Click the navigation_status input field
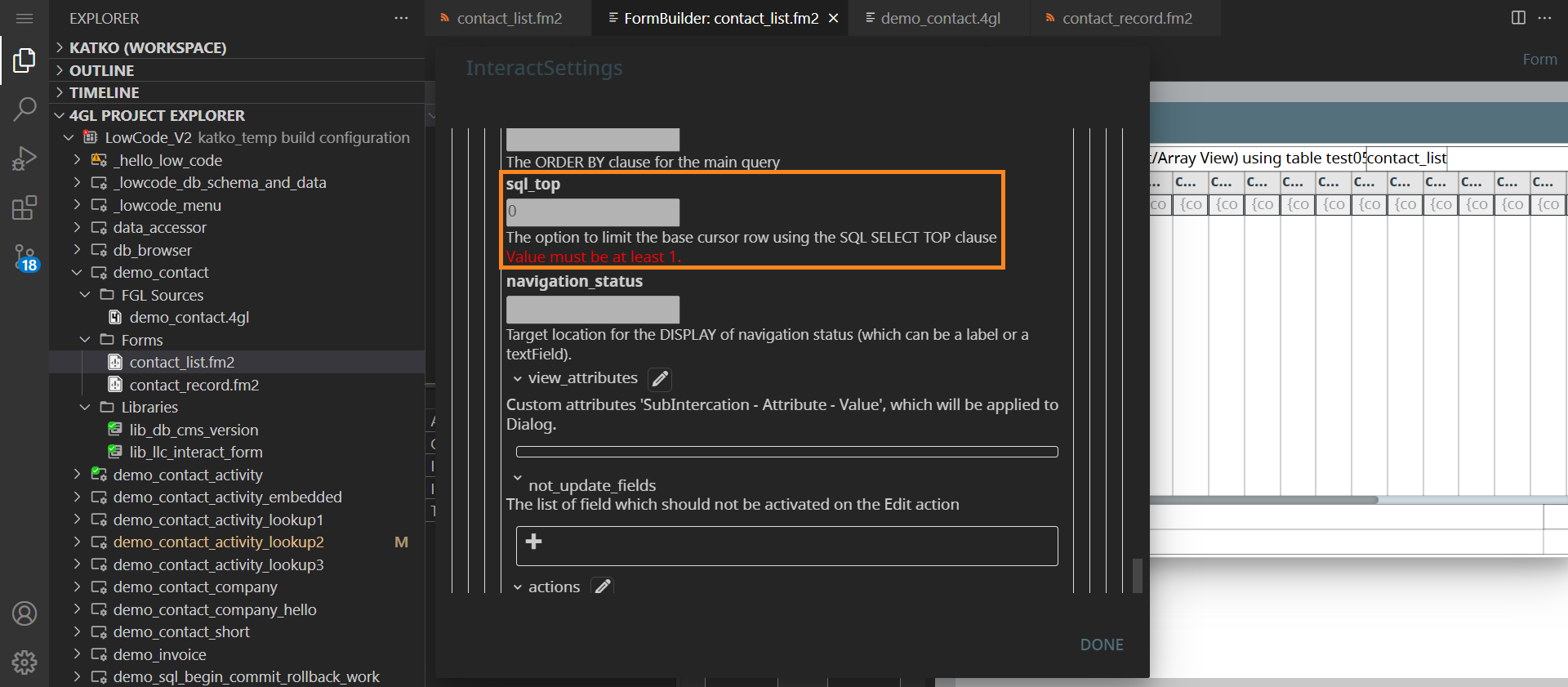 [x=593, y=310]
